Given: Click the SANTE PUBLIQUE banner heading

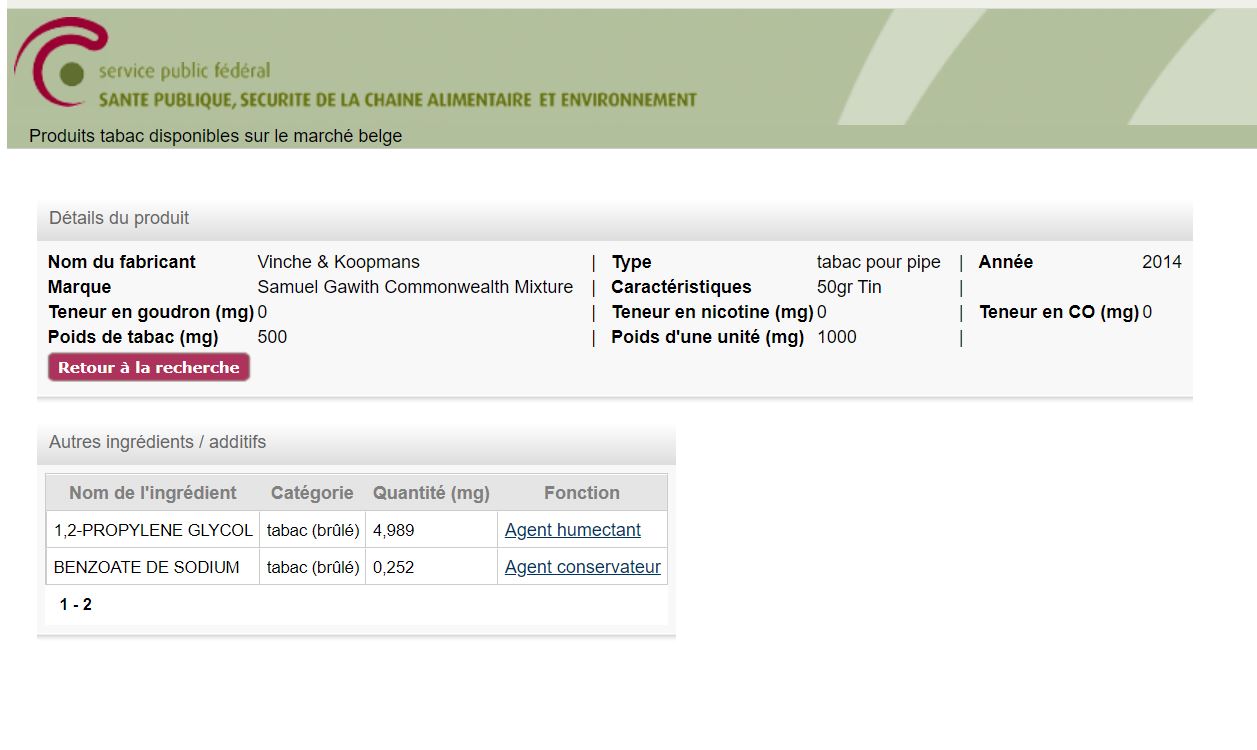Looking at the screenshot, I should tap(398, 100).
